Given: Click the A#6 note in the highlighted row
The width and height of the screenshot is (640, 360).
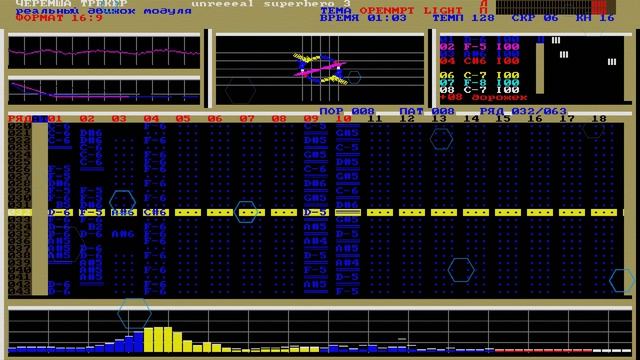Looking at the screenshot, I should [124, 212].
